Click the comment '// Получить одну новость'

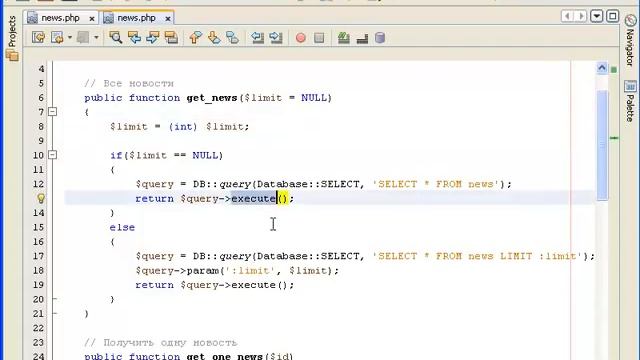(x=161, y=342)
